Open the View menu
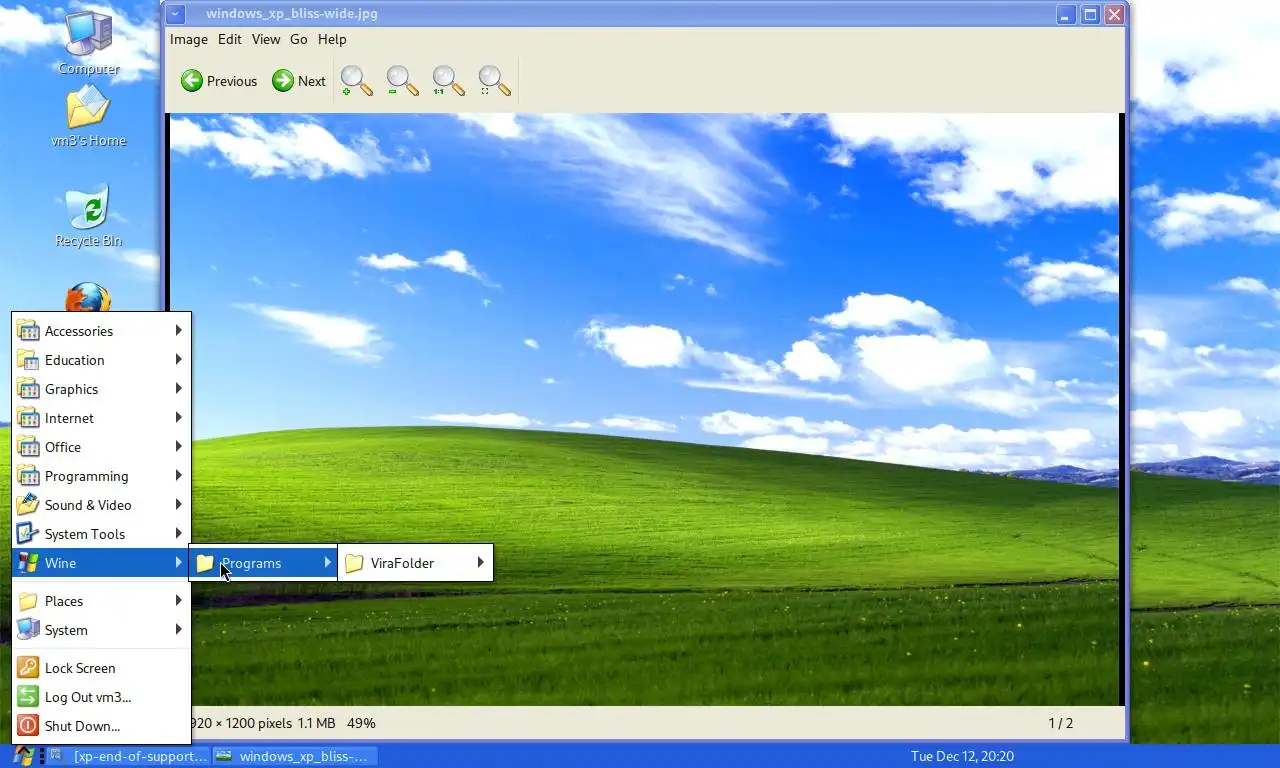The height and width of the screenshot is (768, 1280). [x=266, y=39]
